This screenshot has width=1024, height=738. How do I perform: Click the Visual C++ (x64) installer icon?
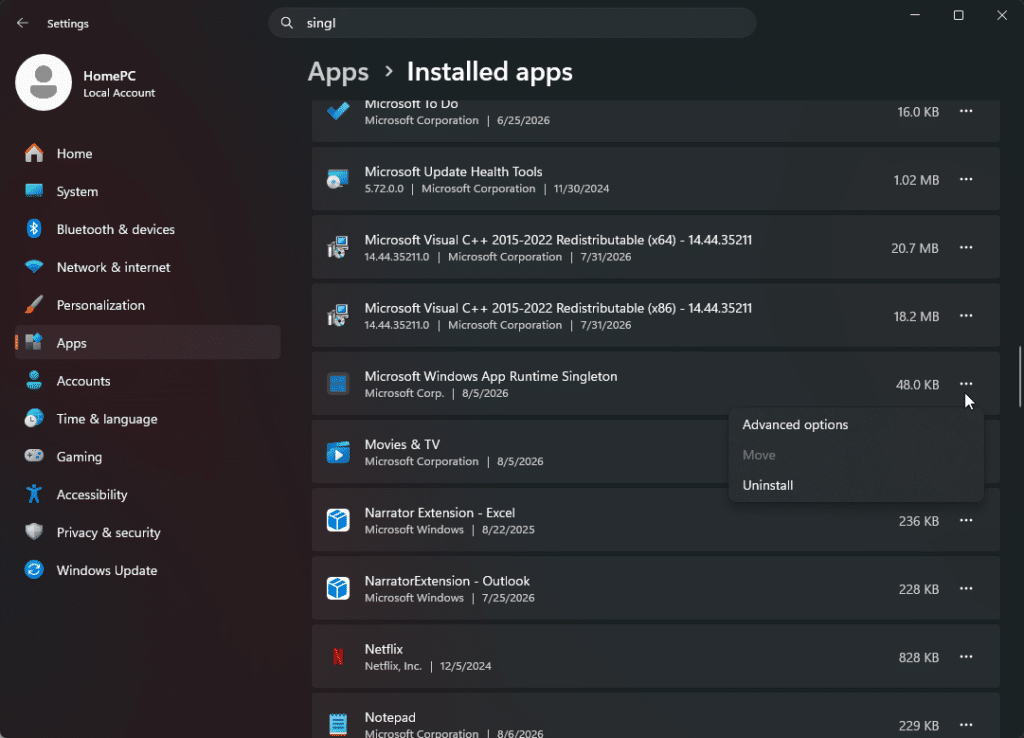tap(338, 248)
